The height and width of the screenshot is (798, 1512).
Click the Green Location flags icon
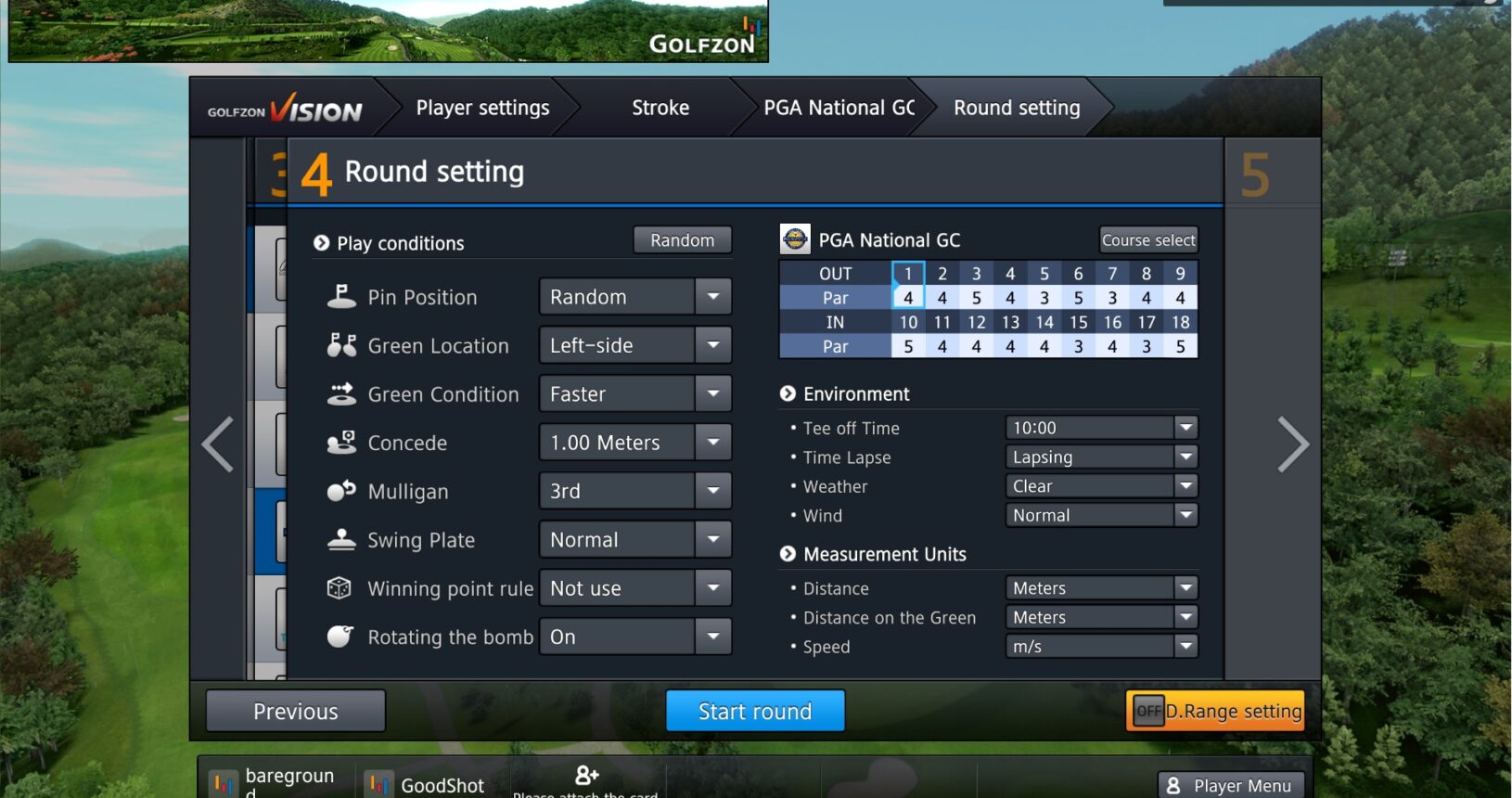341,345
